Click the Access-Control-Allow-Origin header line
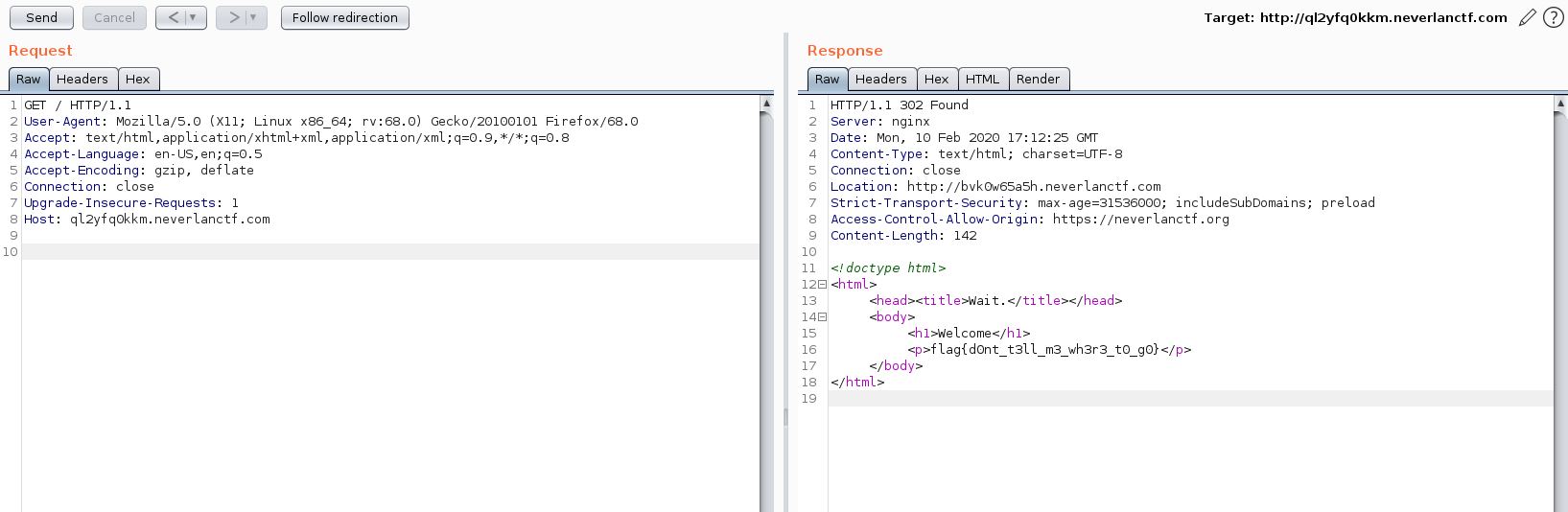This screenshot has width=1568, height=512. (x=1030, y=220)
